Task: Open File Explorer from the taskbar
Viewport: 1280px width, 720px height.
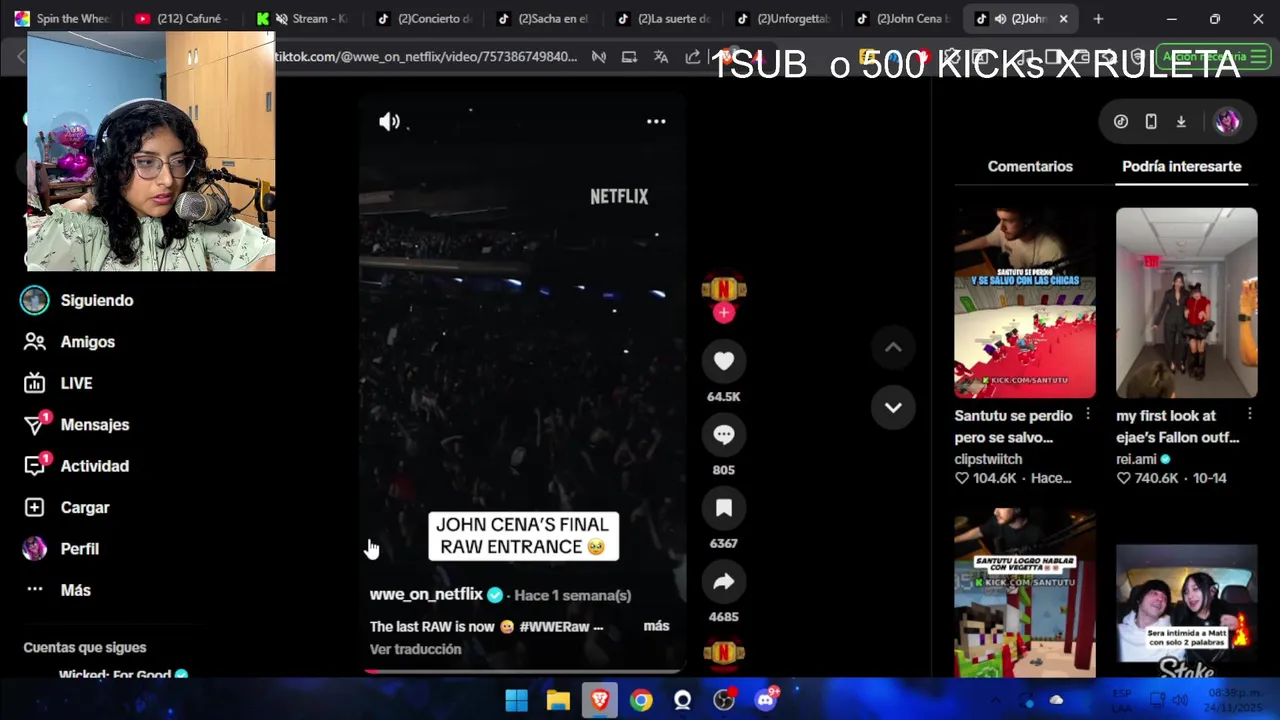Action: tap(558, 700)
